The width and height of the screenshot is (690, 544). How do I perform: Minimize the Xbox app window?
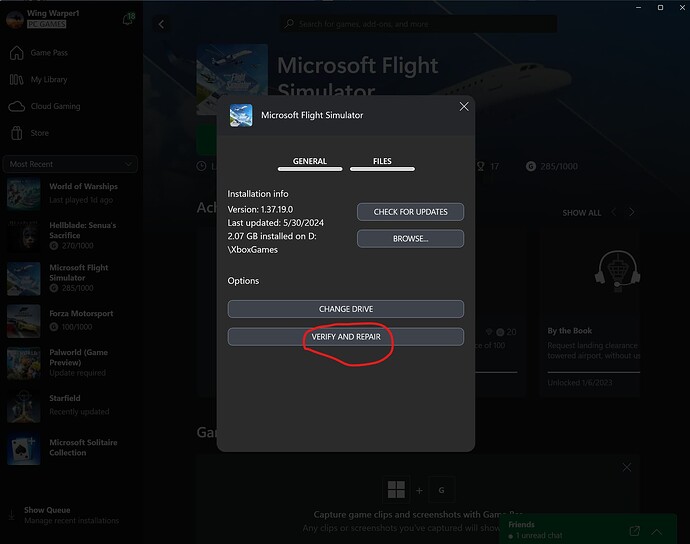point(639,7)
